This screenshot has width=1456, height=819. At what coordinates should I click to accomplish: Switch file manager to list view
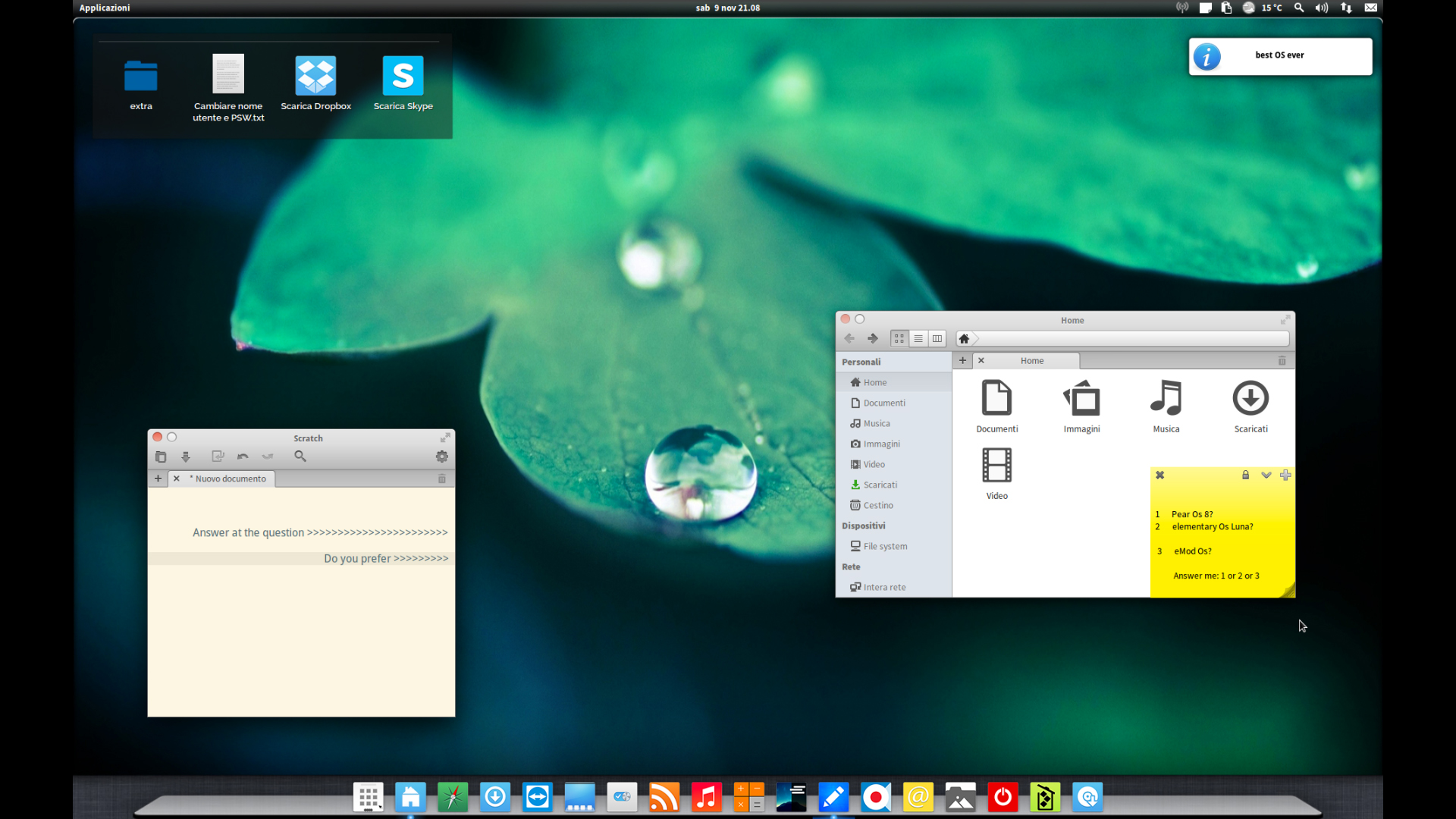tap(918, 339)
